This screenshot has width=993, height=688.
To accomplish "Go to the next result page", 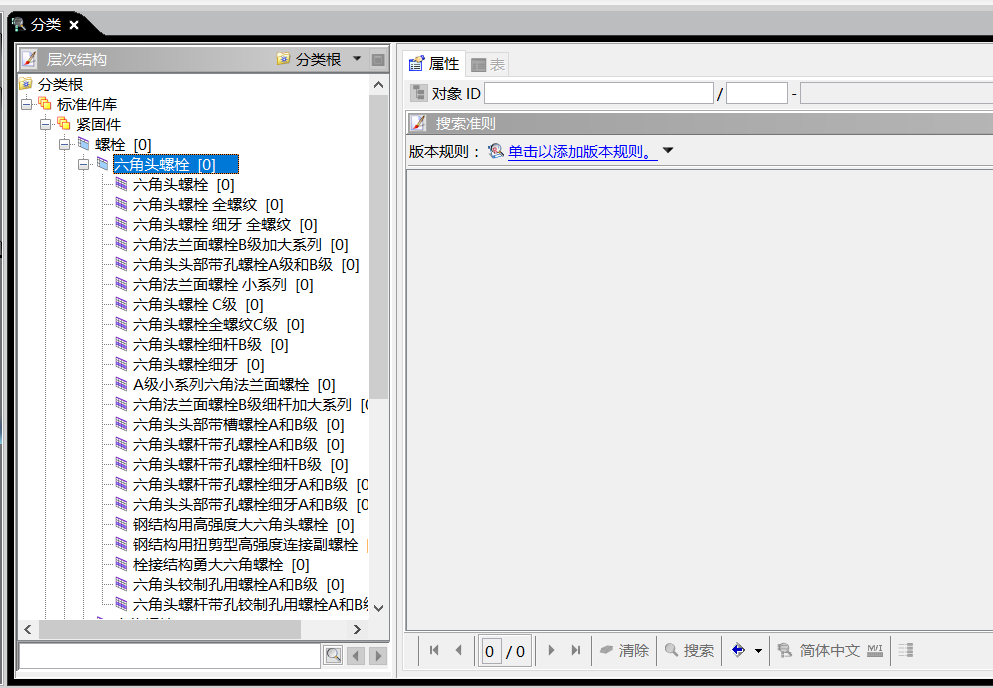I will point(551,650).
